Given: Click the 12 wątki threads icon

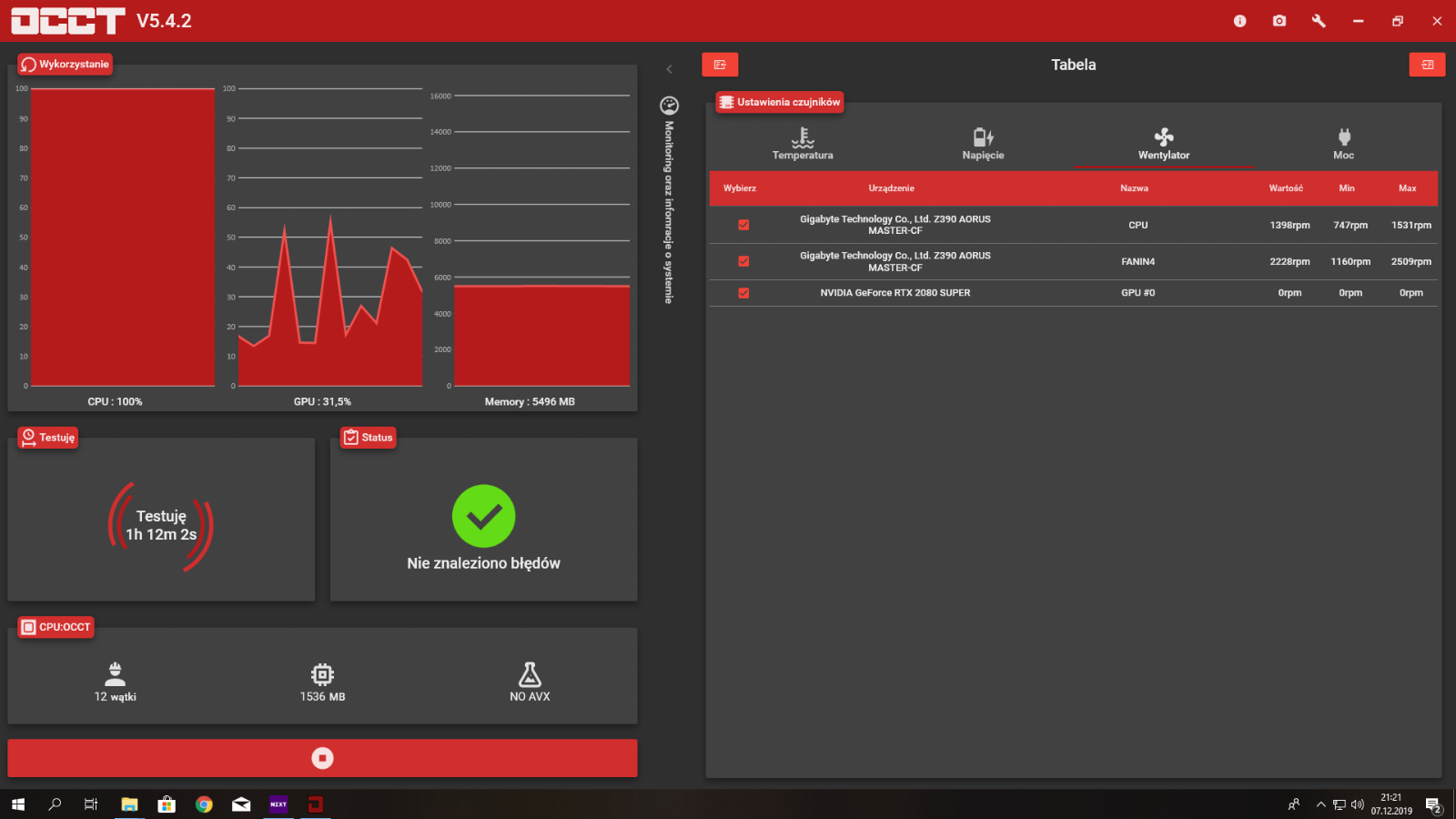Looking at the screenshot, I should 116,674.
